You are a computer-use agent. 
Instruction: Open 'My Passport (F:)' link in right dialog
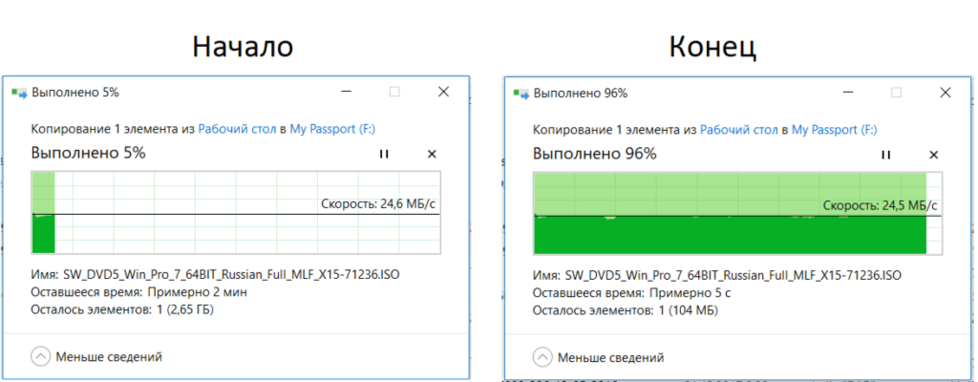point(834,130)
